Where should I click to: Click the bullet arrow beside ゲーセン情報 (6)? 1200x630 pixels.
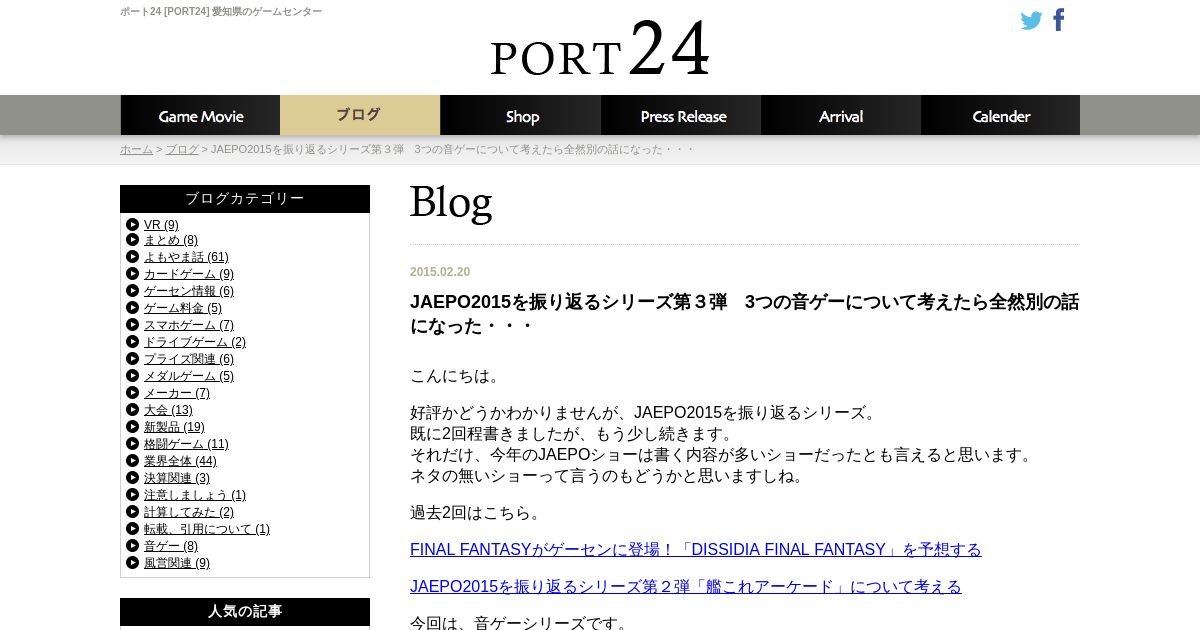click(132, 291)
